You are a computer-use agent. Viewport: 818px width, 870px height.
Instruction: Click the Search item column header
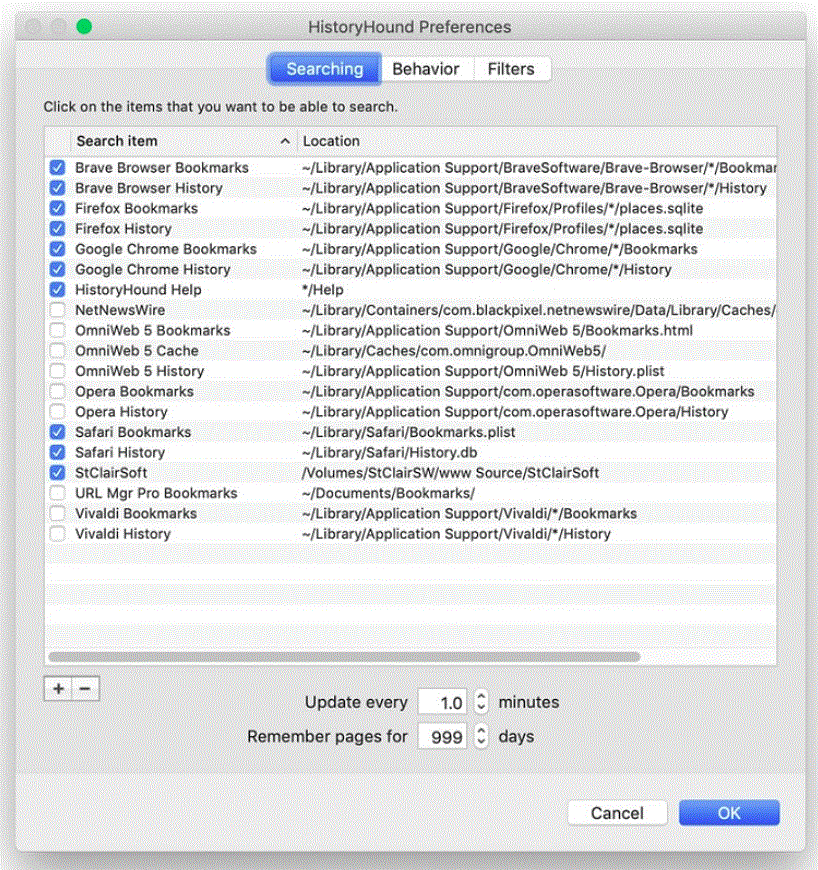pyautogui.click(x=184, y=141)
